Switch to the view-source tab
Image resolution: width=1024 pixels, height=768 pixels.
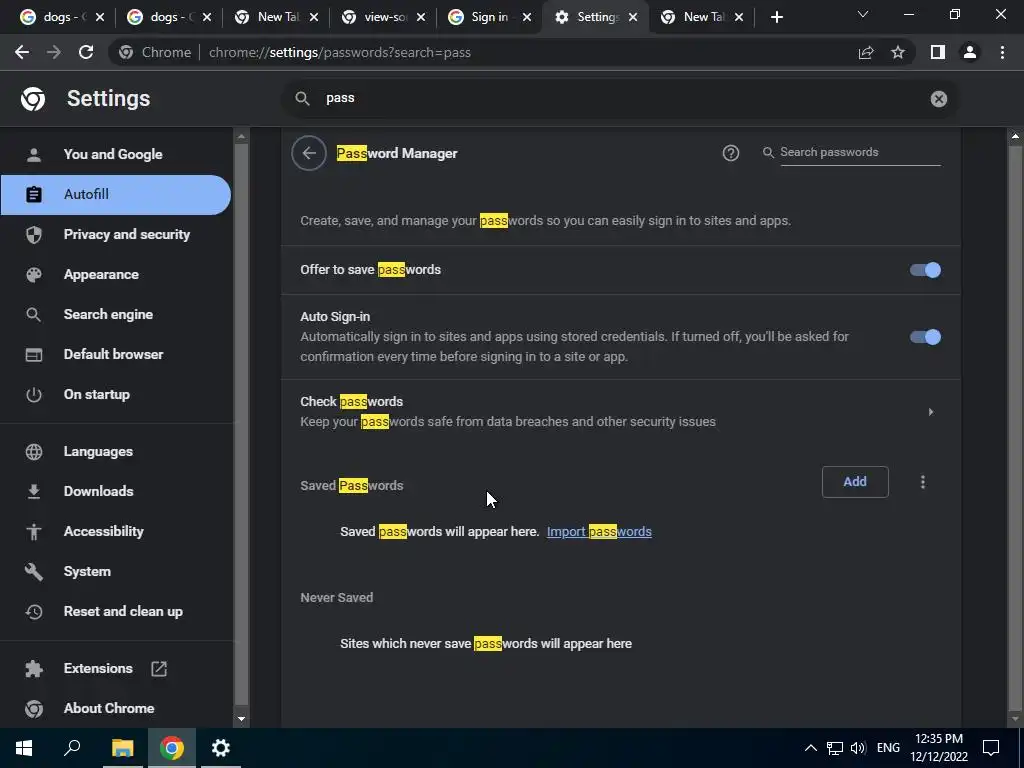tap(385, 17)
